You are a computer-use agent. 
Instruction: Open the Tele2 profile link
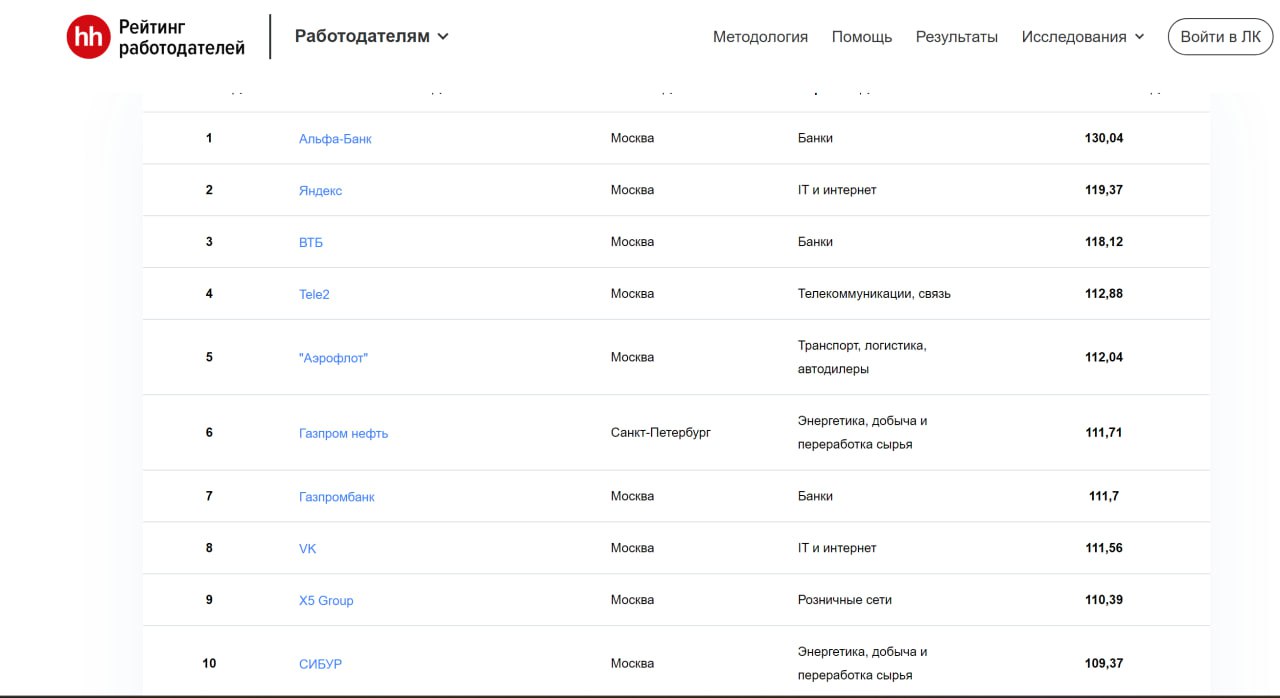(316, 293)
